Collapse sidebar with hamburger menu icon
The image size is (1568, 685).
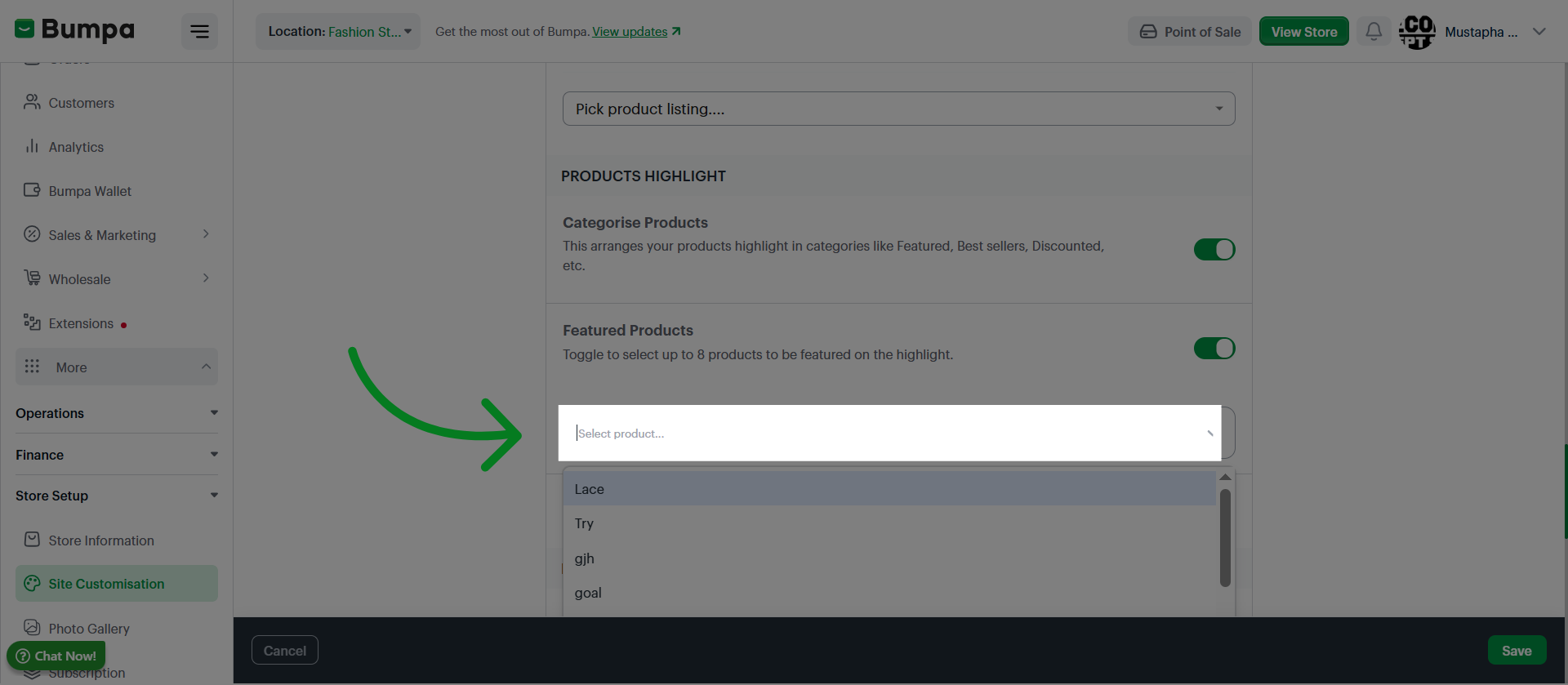coord(199,32)
